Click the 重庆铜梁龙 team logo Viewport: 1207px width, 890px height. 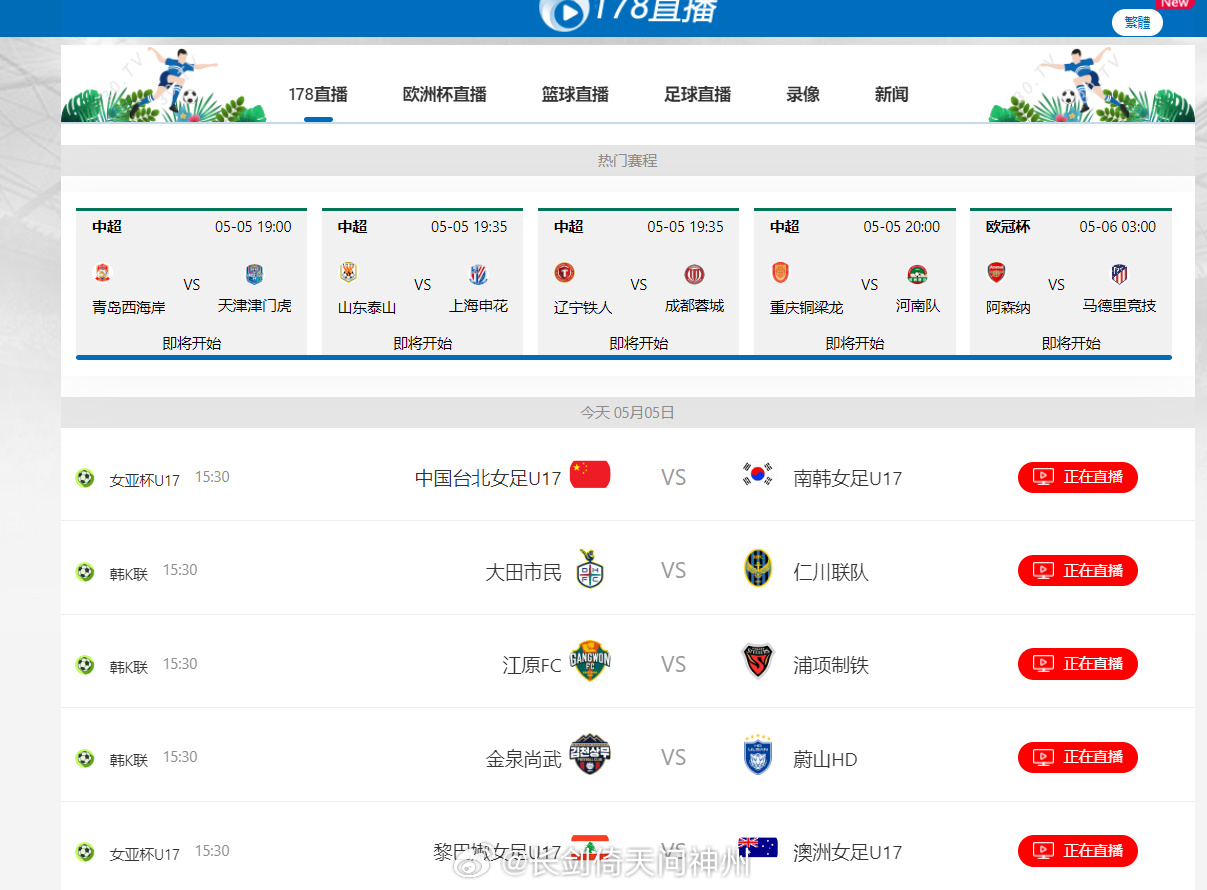(780, 272)
